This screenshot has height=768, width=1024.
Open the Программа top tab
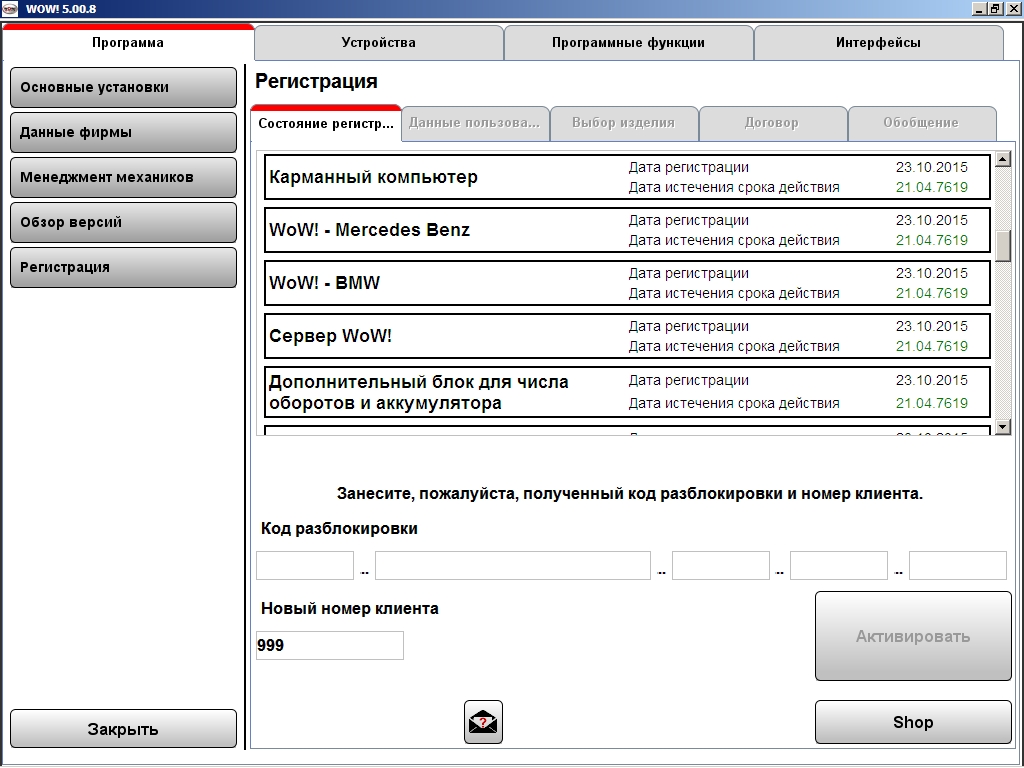pyautogui.click(x=128, y=43)
